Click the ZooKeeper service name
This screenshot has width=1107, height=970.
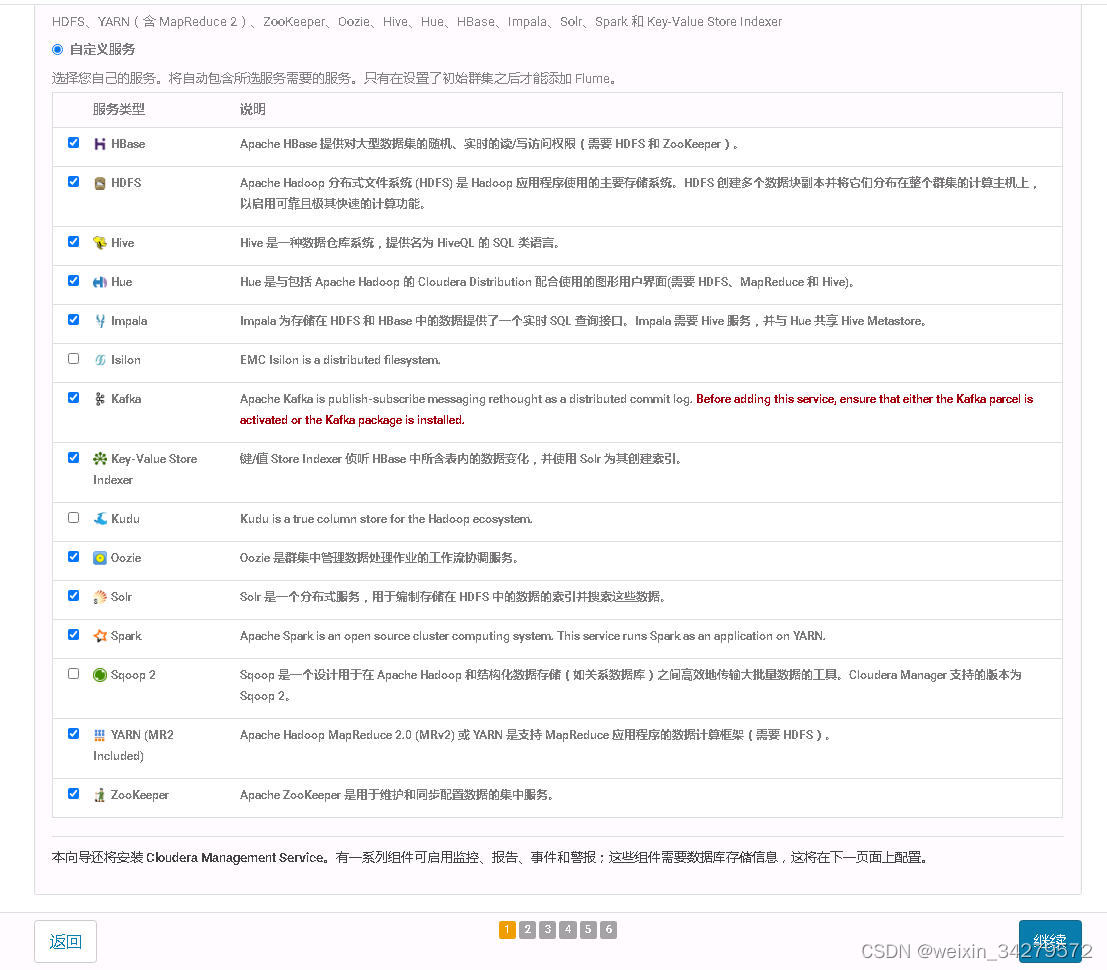[x=140, y=795]
